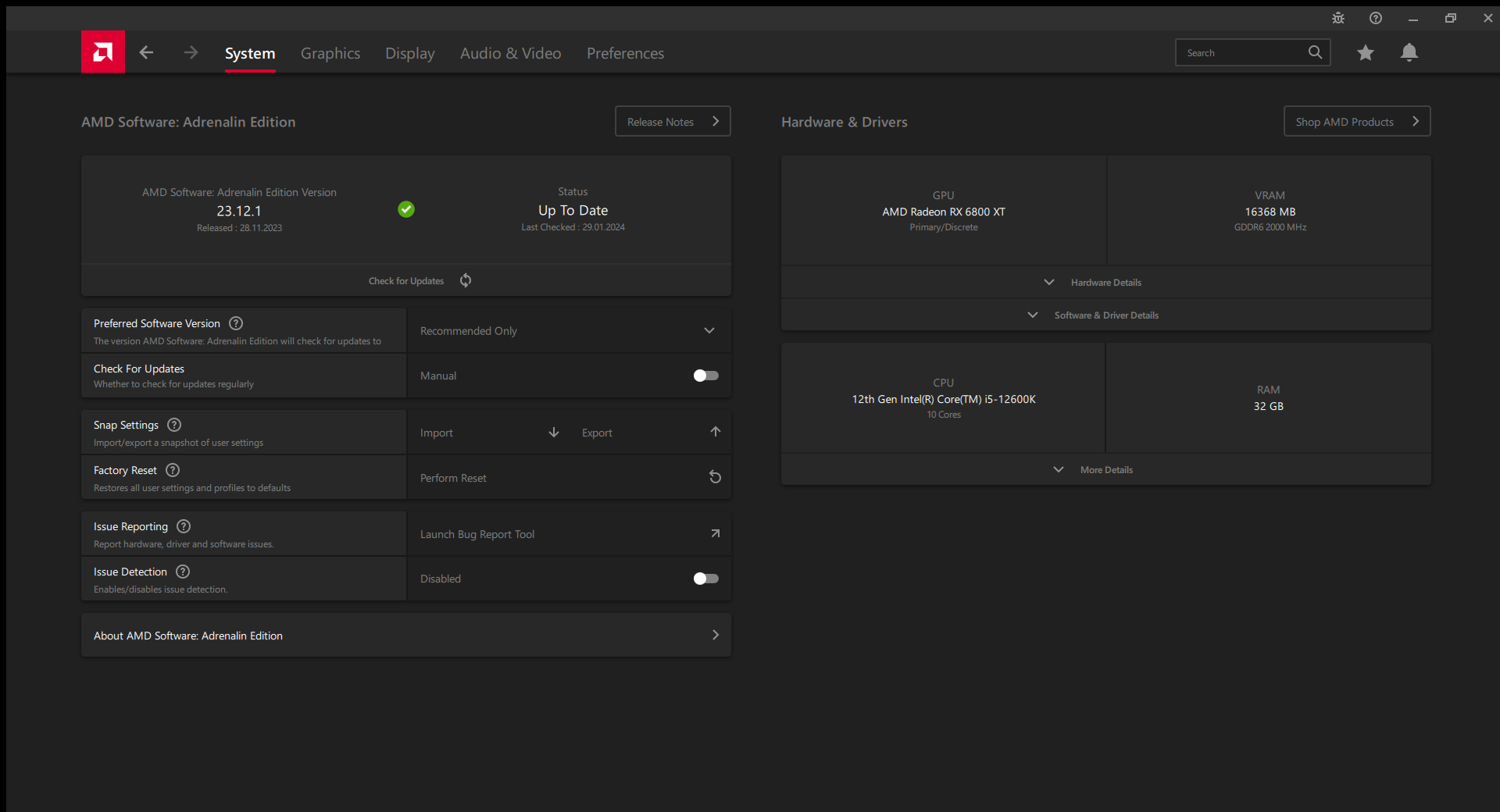Viewport: 1500px width, 812px height.
Task: Toggle the Check For Updates Manual switch
Action: 705,376
